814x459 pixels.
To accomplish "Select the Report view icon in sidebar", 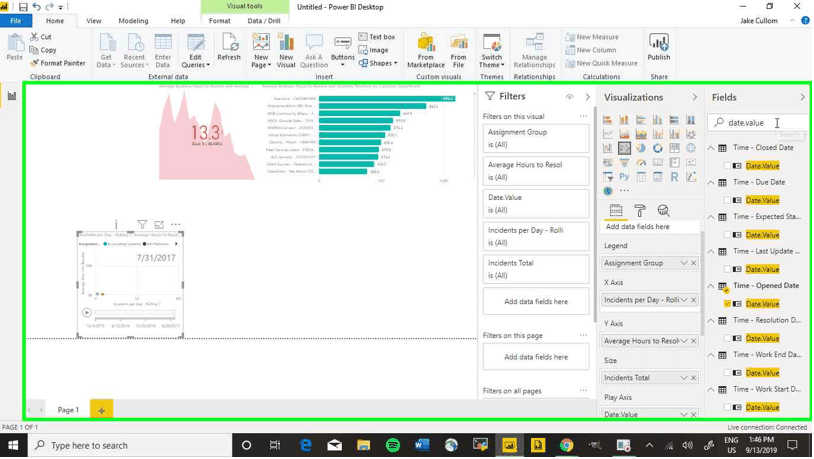I will [11, 96].
